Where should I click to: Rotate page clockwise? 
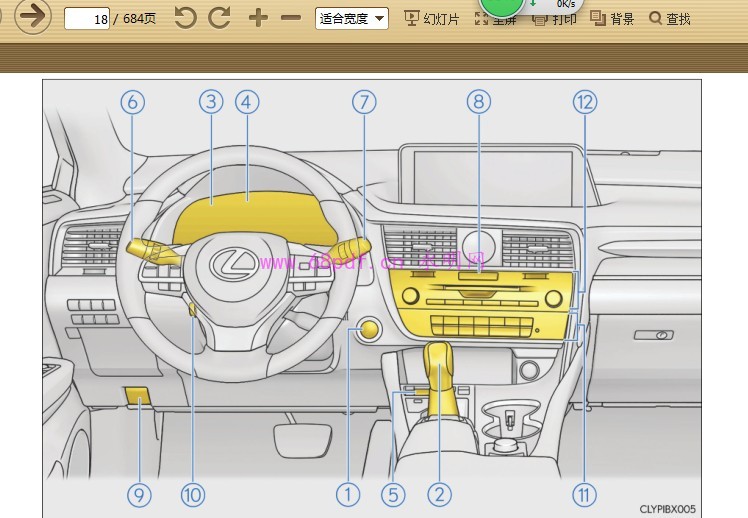click(x=219, y=18)
